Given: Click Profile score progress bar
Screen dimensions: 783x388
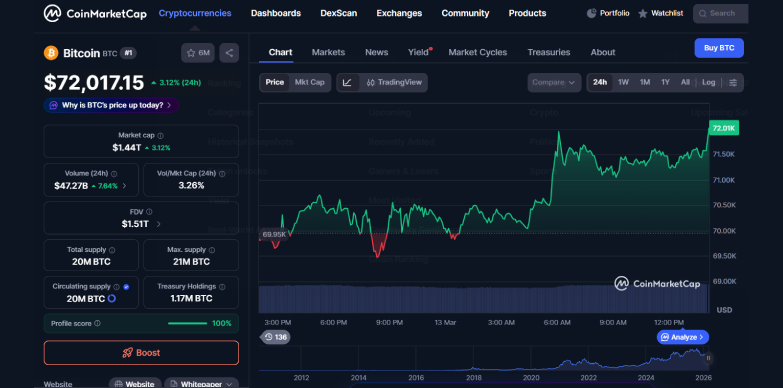Looking at the screenshot, I should [x=187, y=324].
